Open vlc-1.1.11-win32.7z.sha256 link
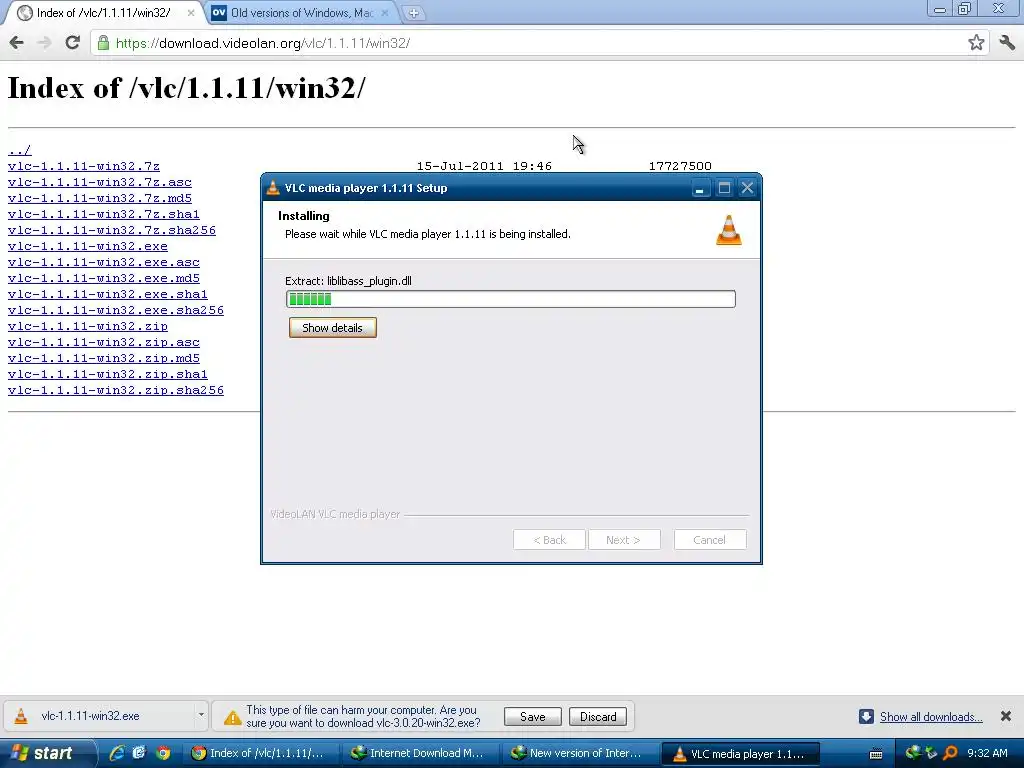 (112, 231)
